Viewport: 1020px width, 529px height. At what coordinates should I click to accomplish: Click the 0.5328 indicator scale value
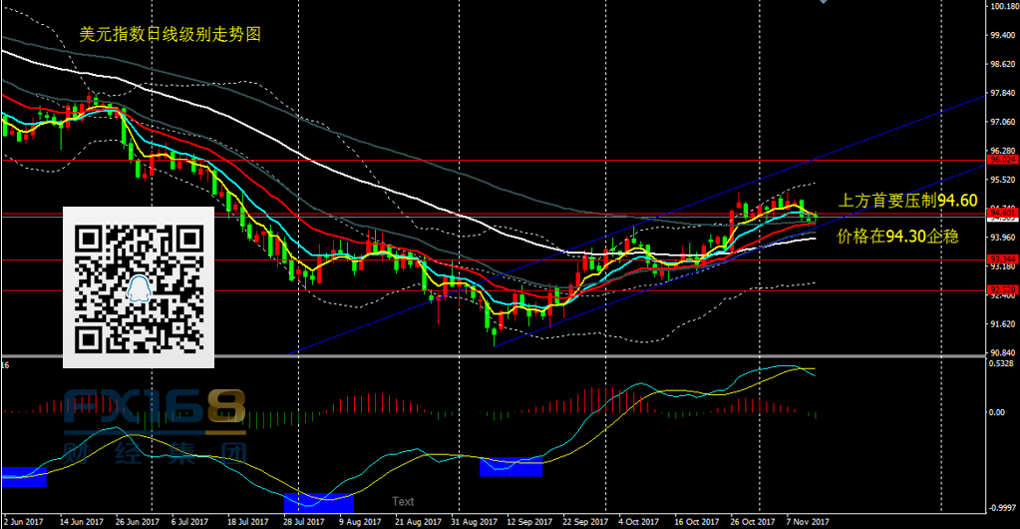[1002, 364]
